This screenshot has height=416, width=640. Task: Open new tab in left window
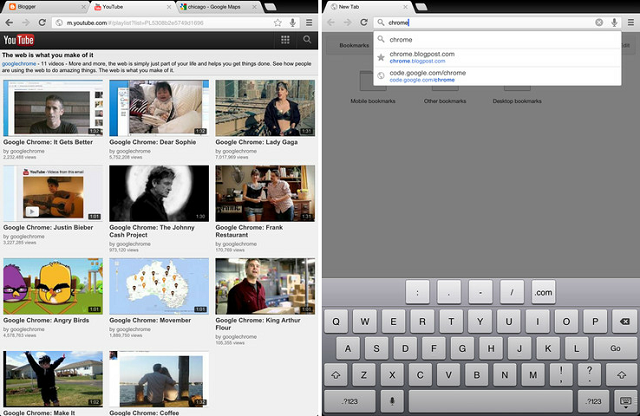[270, 7]
